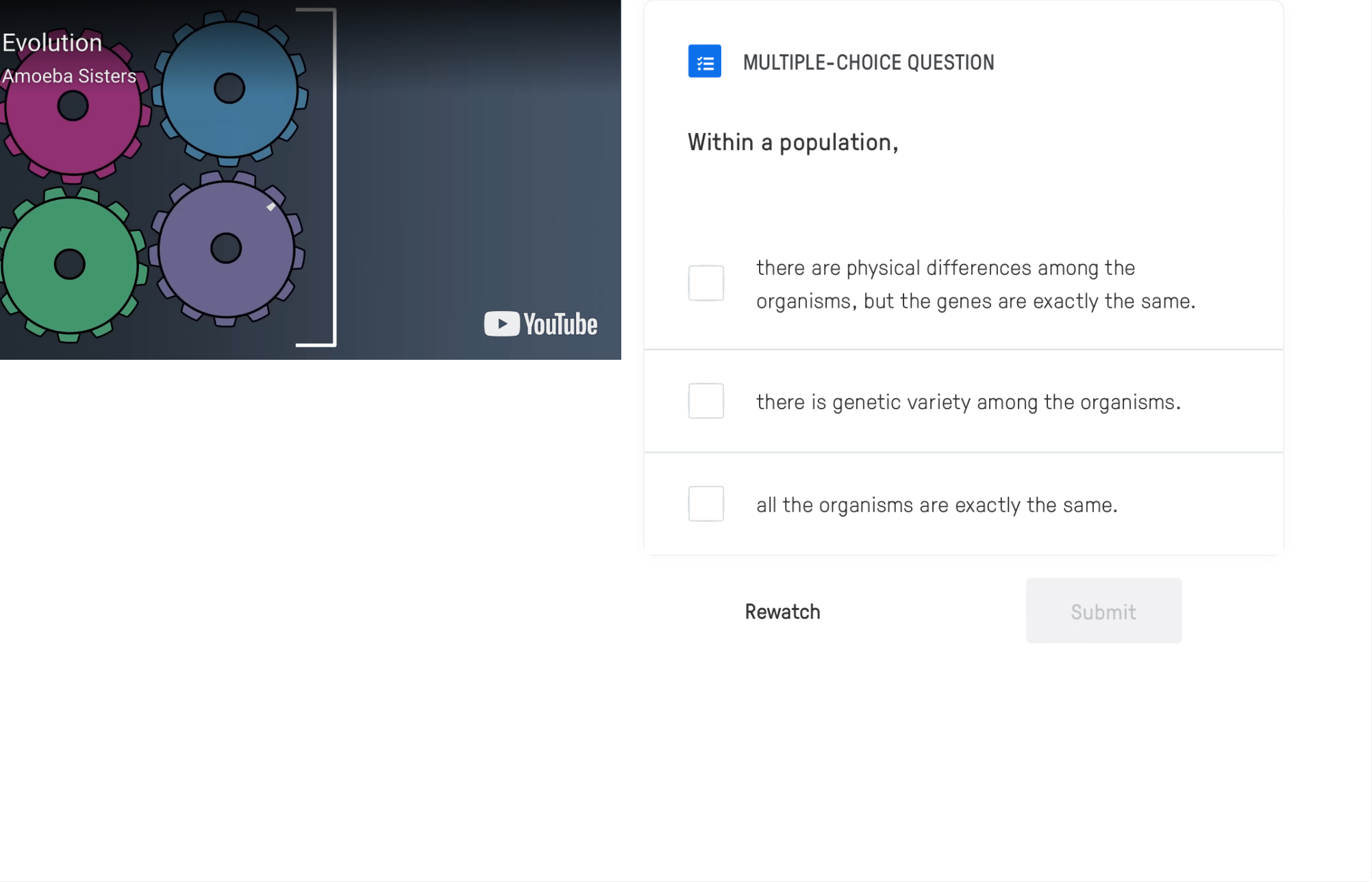Click the magenta gear in video
The width and height of the screenshot is (1372, 882).
(73, 106)
